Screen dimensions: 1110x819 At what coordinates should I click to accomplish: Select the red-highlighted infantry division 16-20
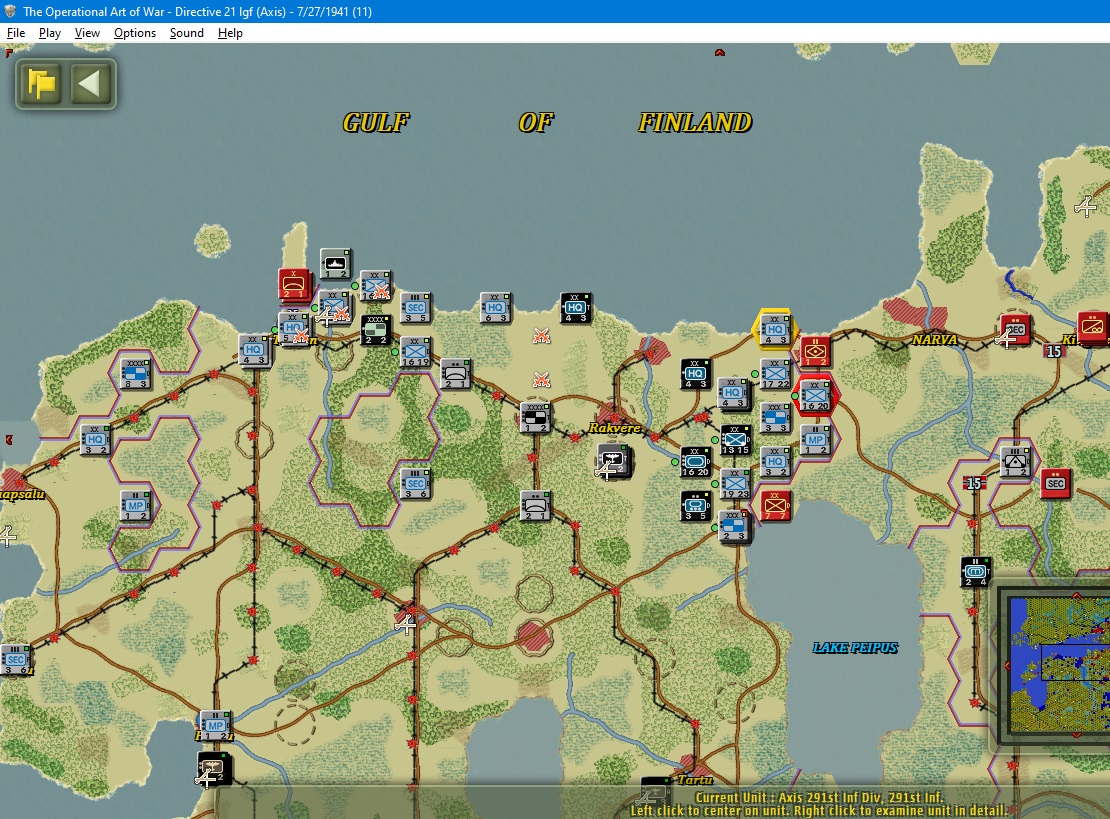coord(816,395)
